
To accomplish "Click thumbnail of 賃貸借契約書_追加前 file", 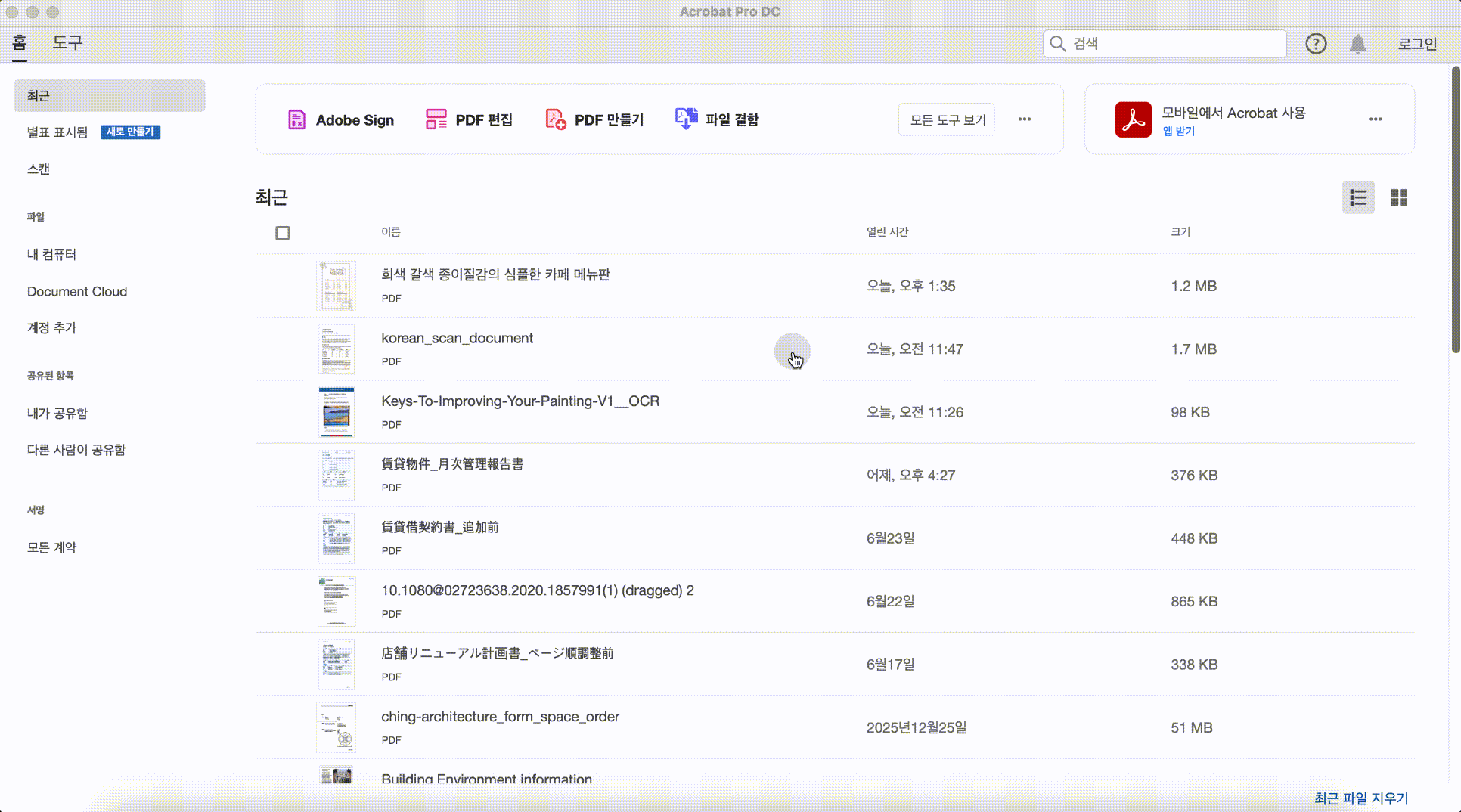I will click(x=336, y=538).
